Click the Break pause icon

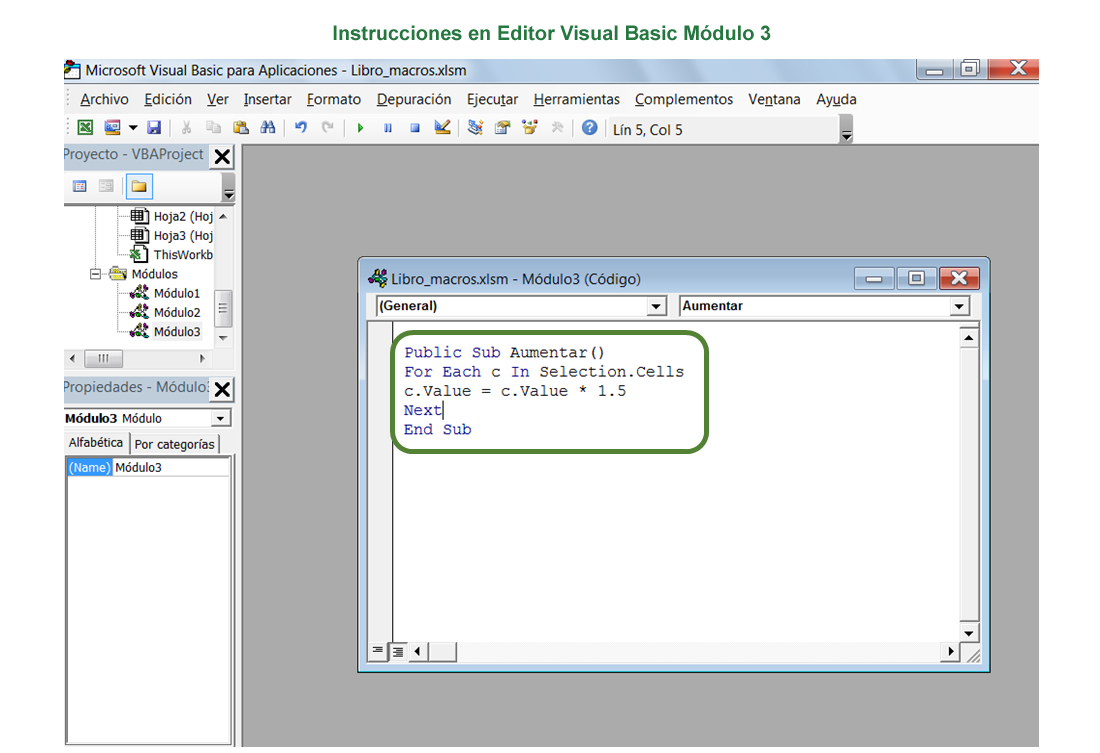[x=388, y=128]
